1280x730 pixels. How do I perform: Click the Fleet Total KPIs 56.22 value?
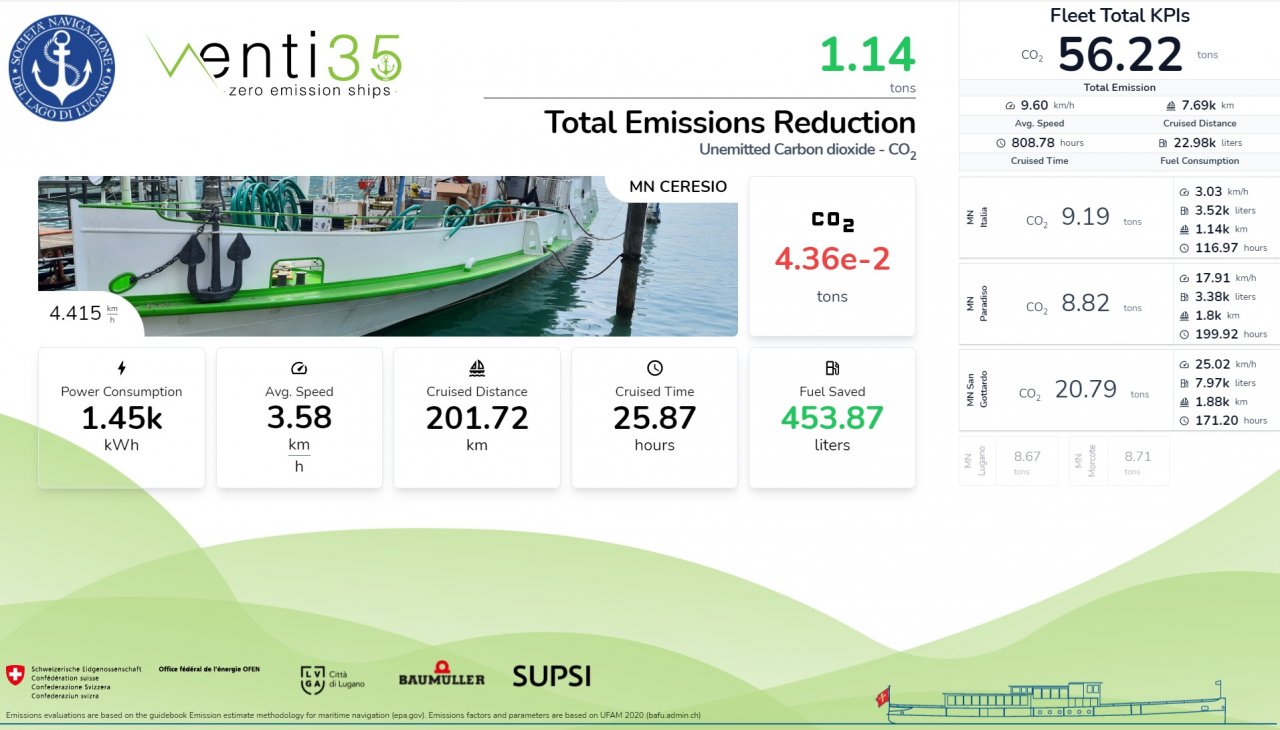tap(1120, 54)
